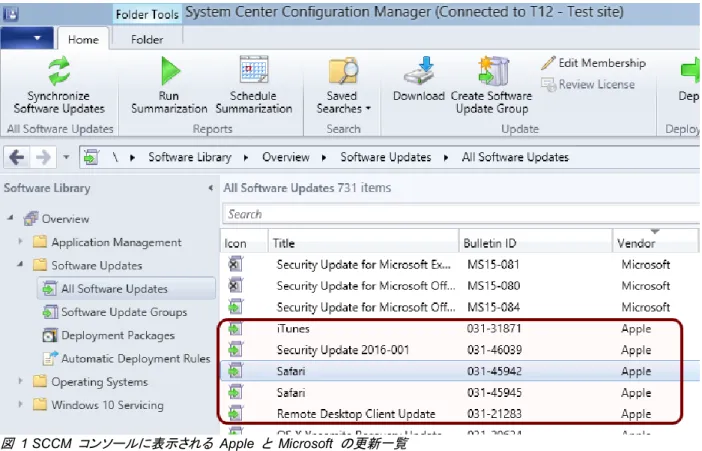Click Bulletin ID 031-45945 cell
Image resolution: width=702 pixels, height=451 pixels.
click(x=494, y=393)
